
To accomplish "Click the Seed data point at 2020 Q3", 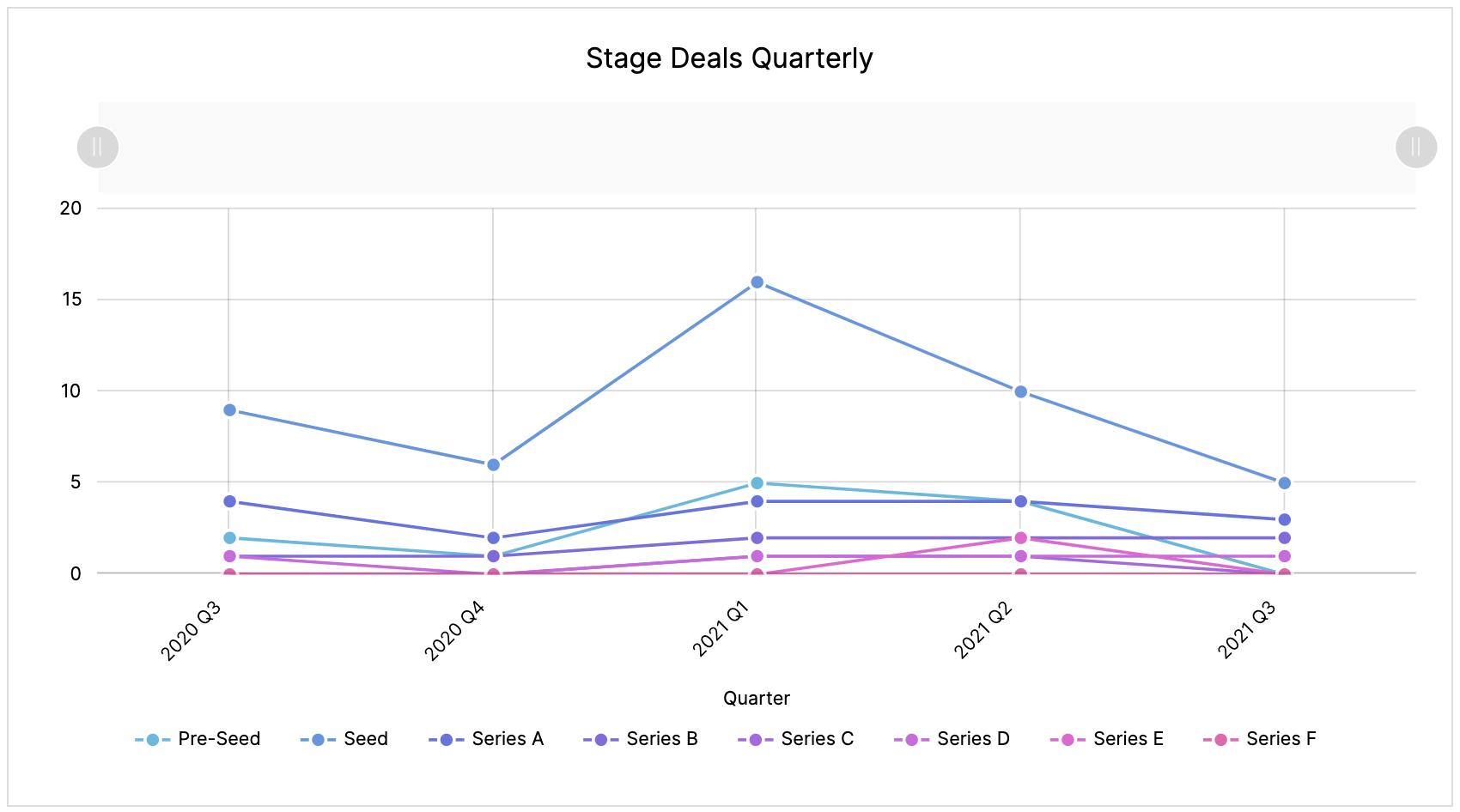I will tap(229, 409).
